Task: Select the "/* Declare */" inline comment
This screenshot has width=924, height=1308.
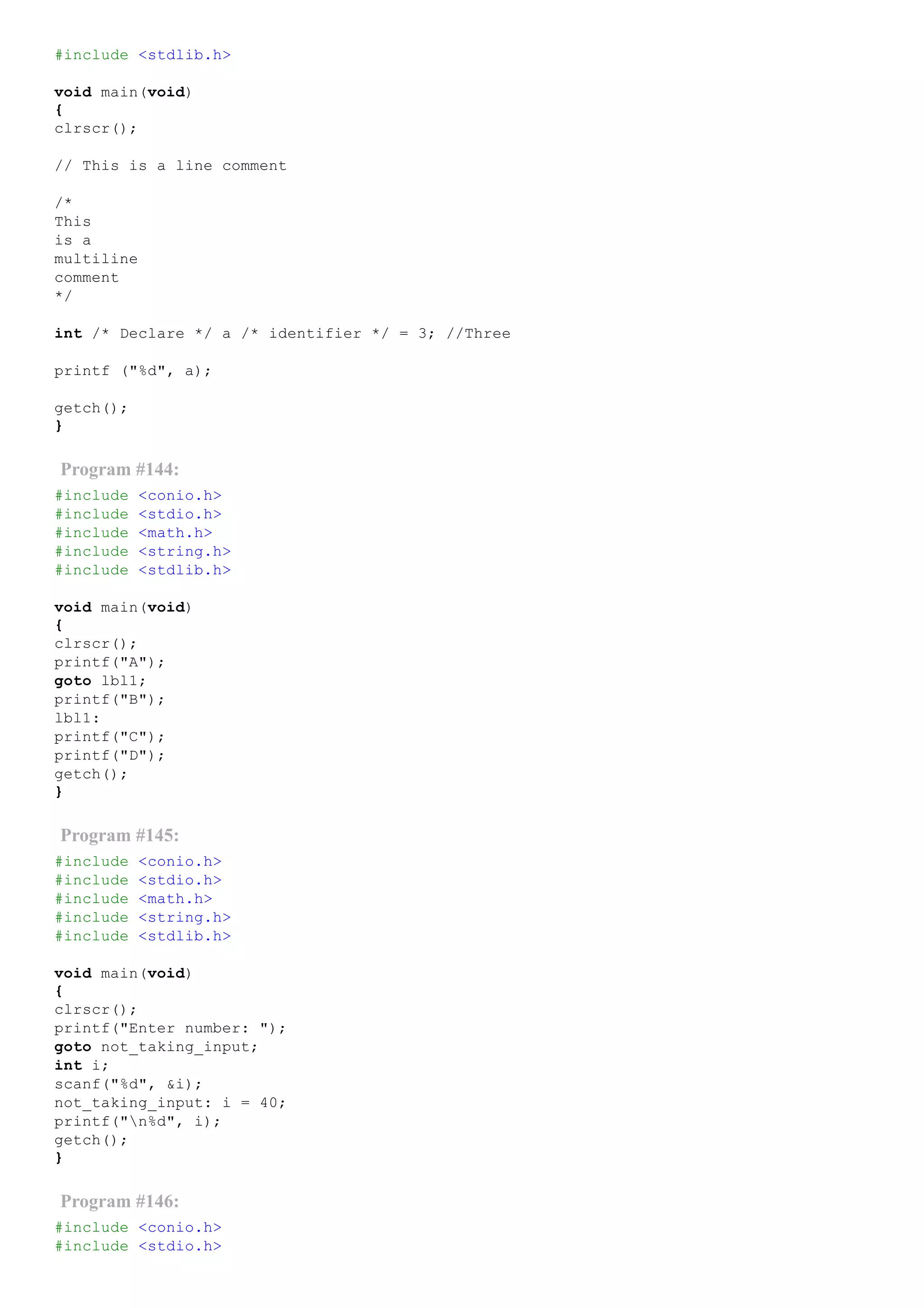Action: (152, 334)
